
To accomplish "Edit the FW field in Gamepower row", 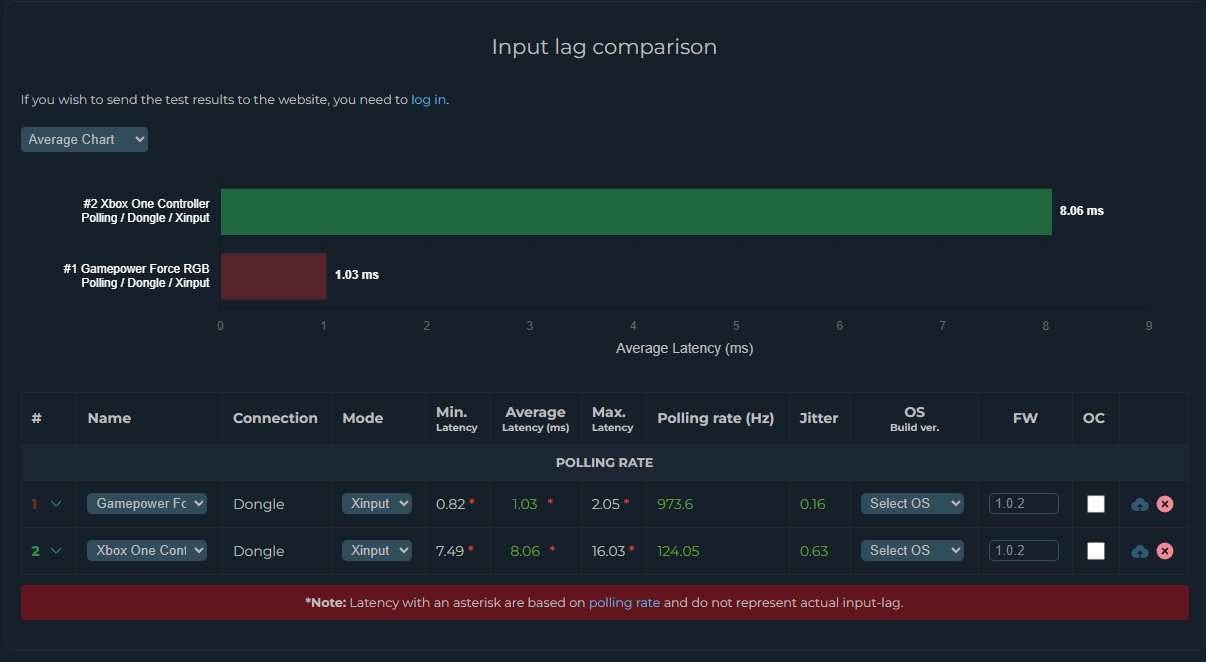I will (1024, 503).
